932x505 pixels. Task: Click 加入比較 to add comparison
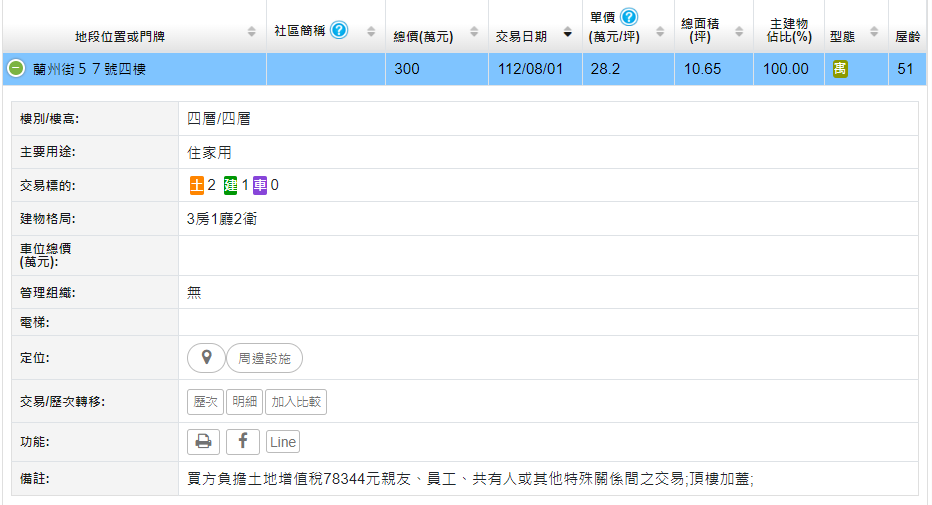(297, 402)
